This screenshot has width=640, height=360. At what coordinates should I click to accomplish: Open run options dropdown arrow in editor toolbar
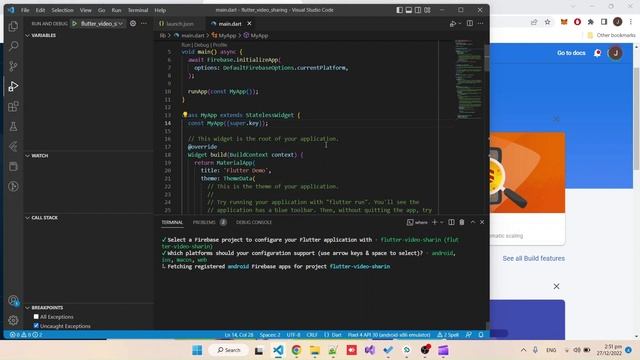coord(460,24)
